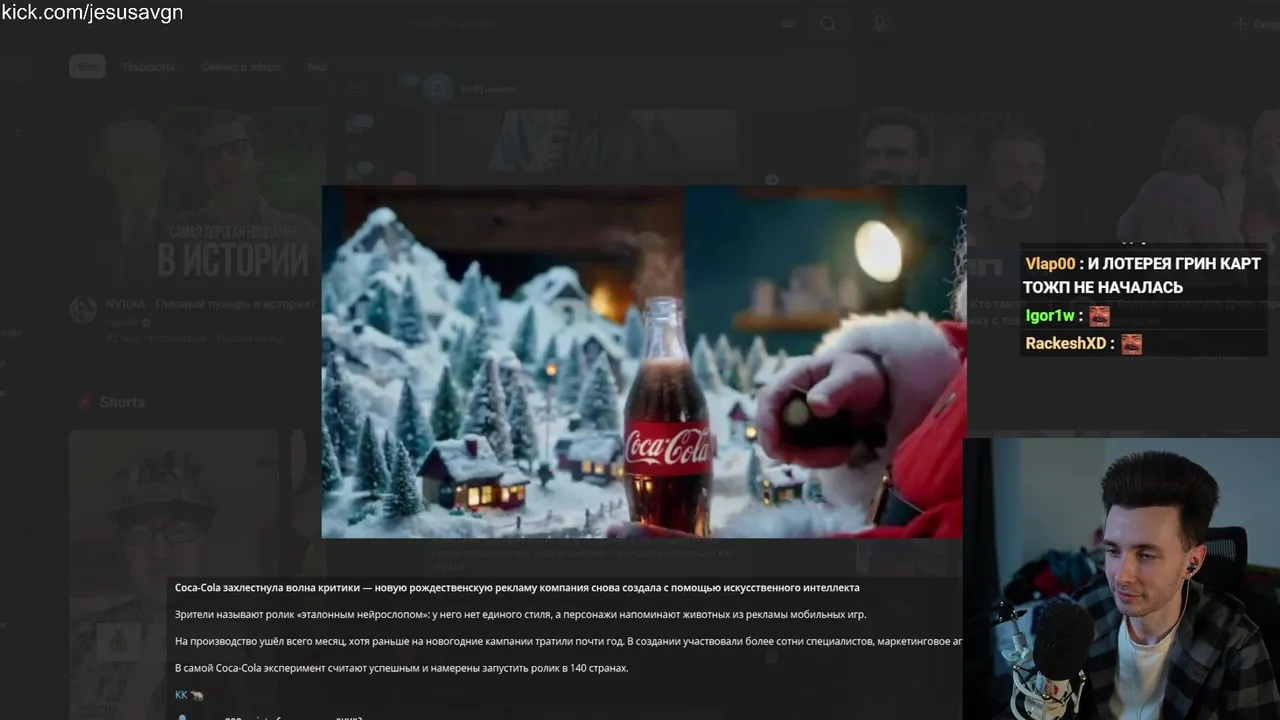The height and width of the screenshot is (720, 1280).
Task: Open Telegram hamburger menu icon
Action: tap(352, 89)
